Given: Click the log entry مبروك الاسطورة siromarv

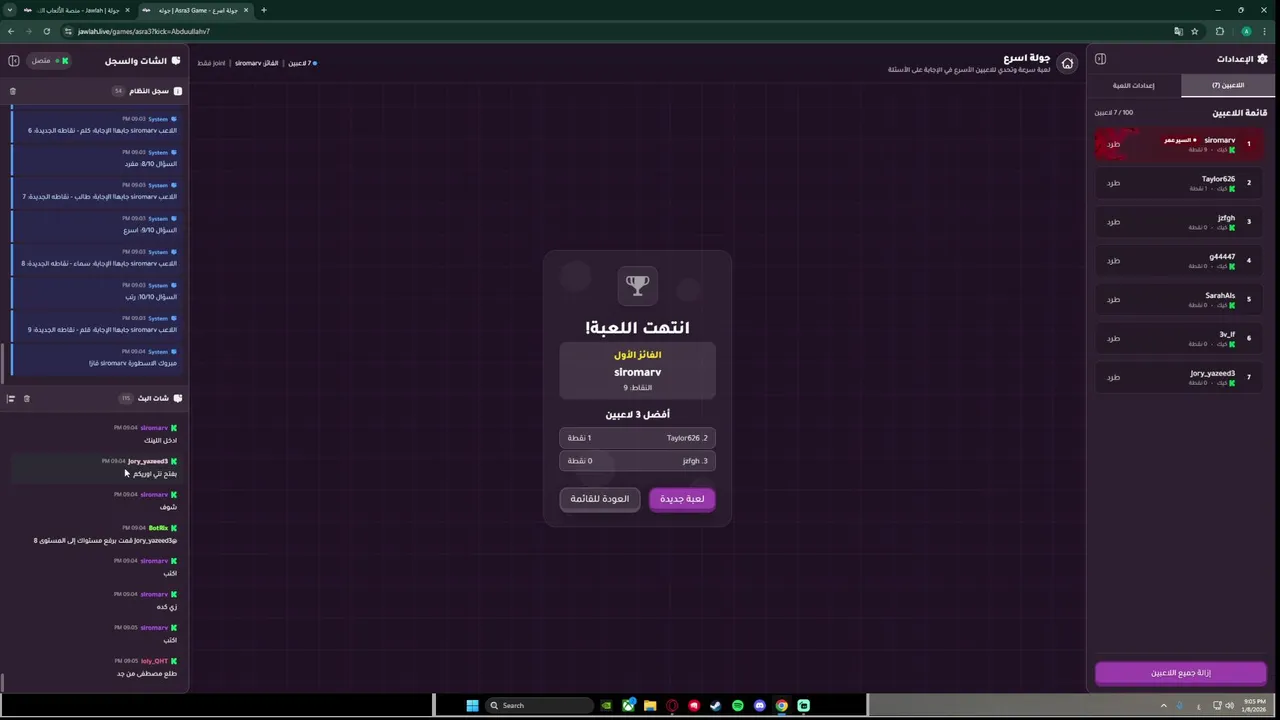Looking at the screenshot, I should (95, 358).
